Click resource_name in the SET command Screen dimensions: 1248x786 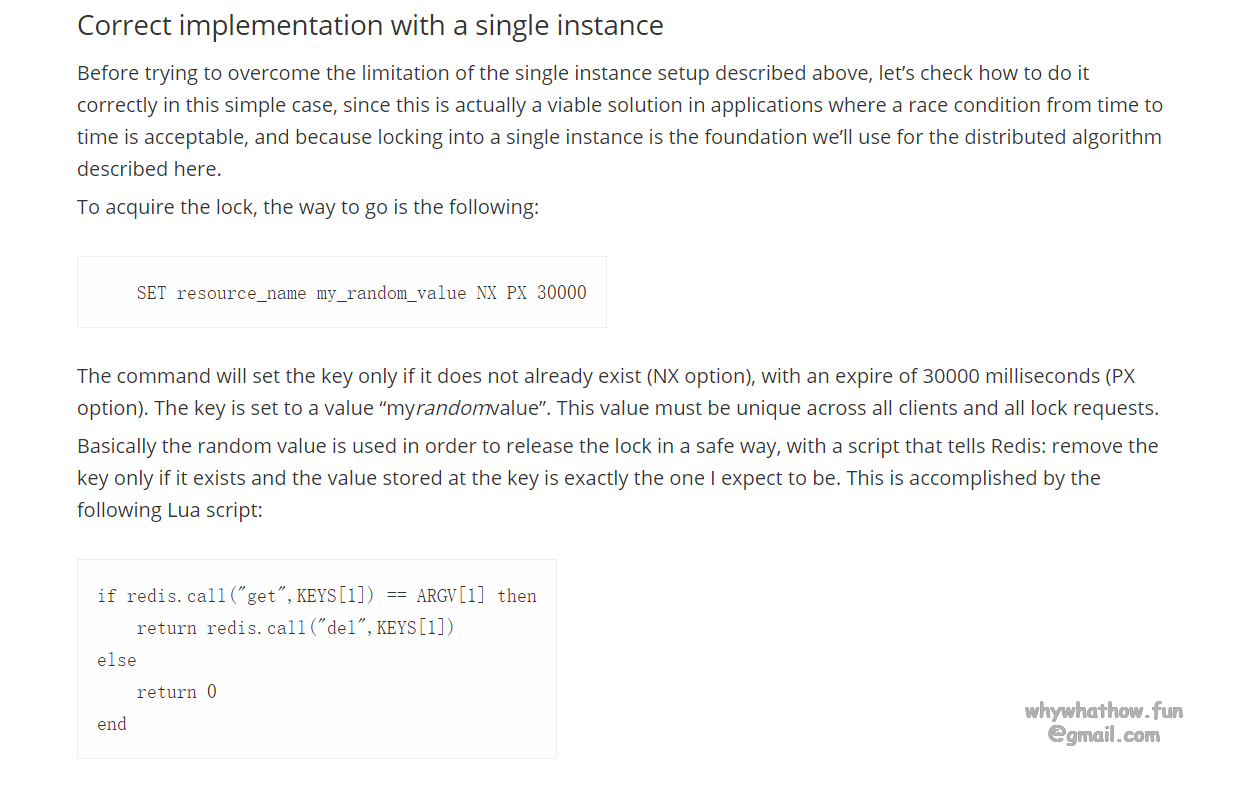click(241, 293)
